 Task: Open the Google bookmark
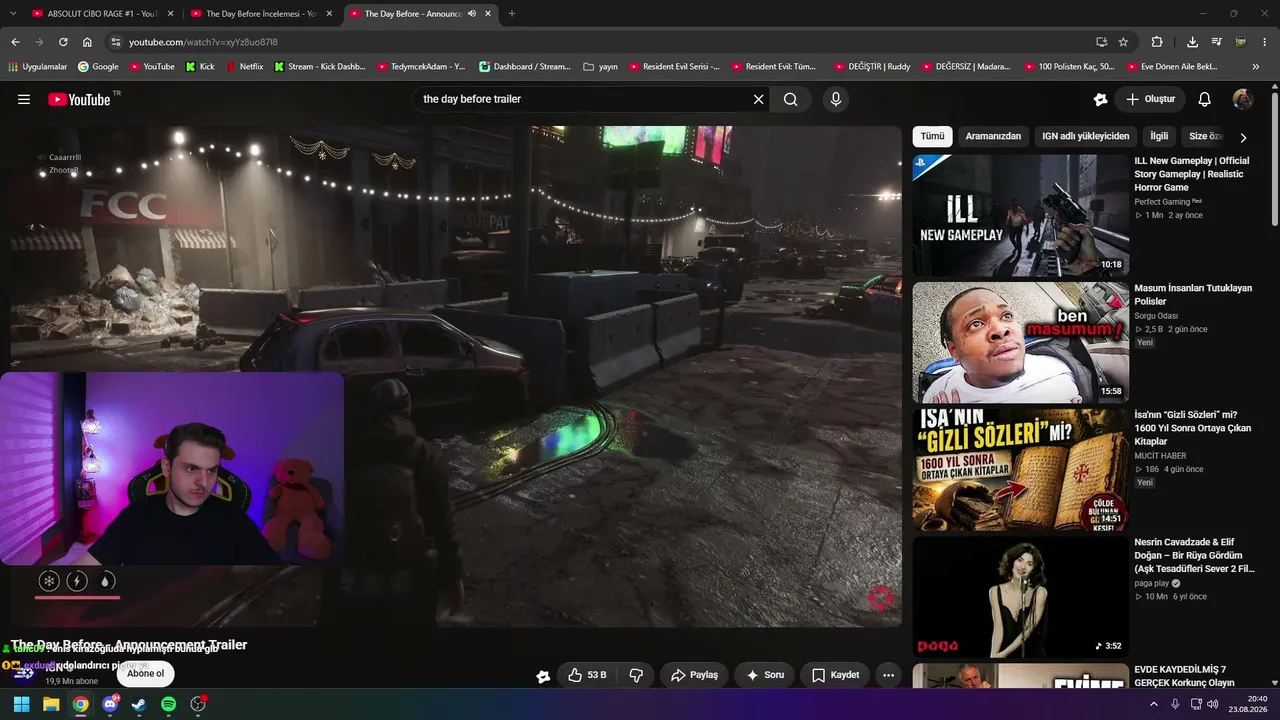(98, 67)
